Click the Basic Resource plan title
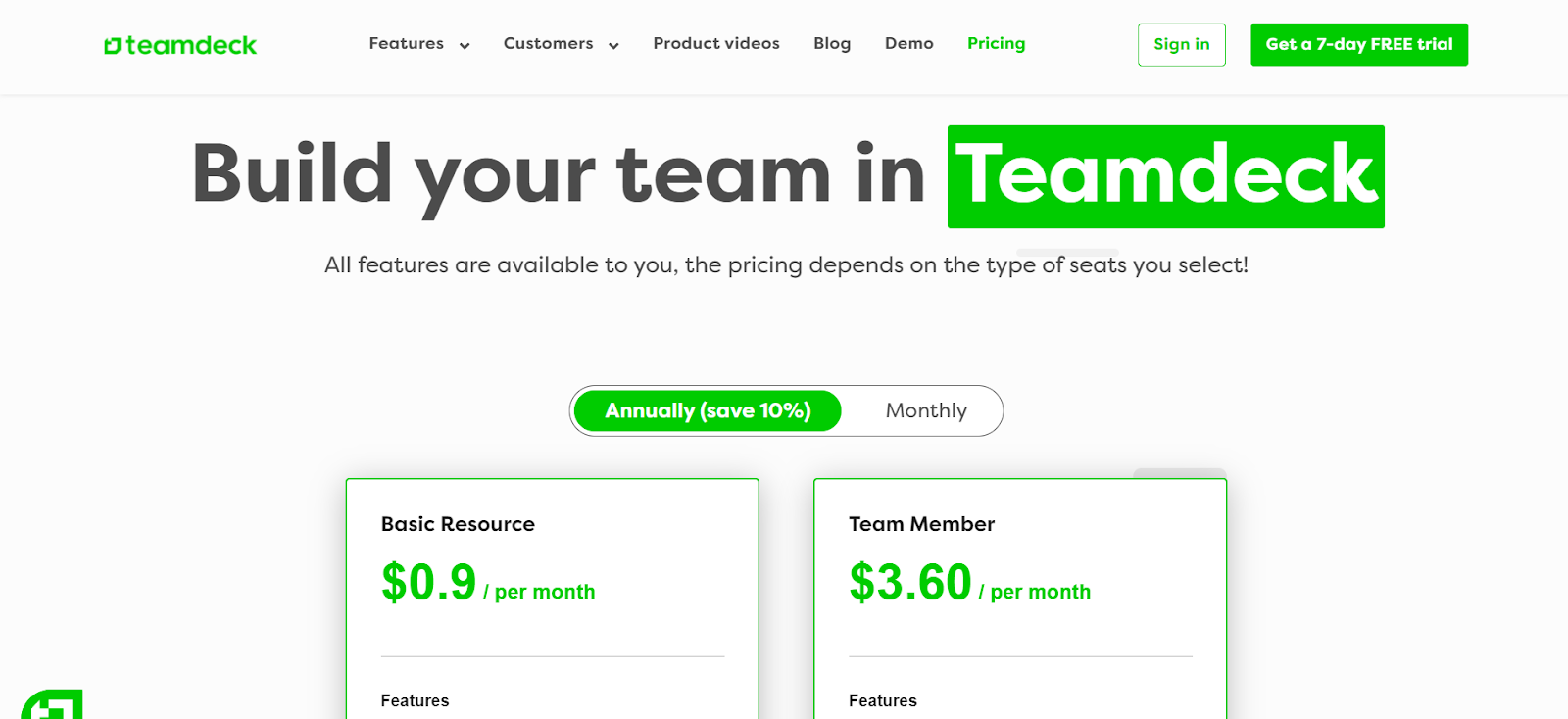 (x=458, y=524)
